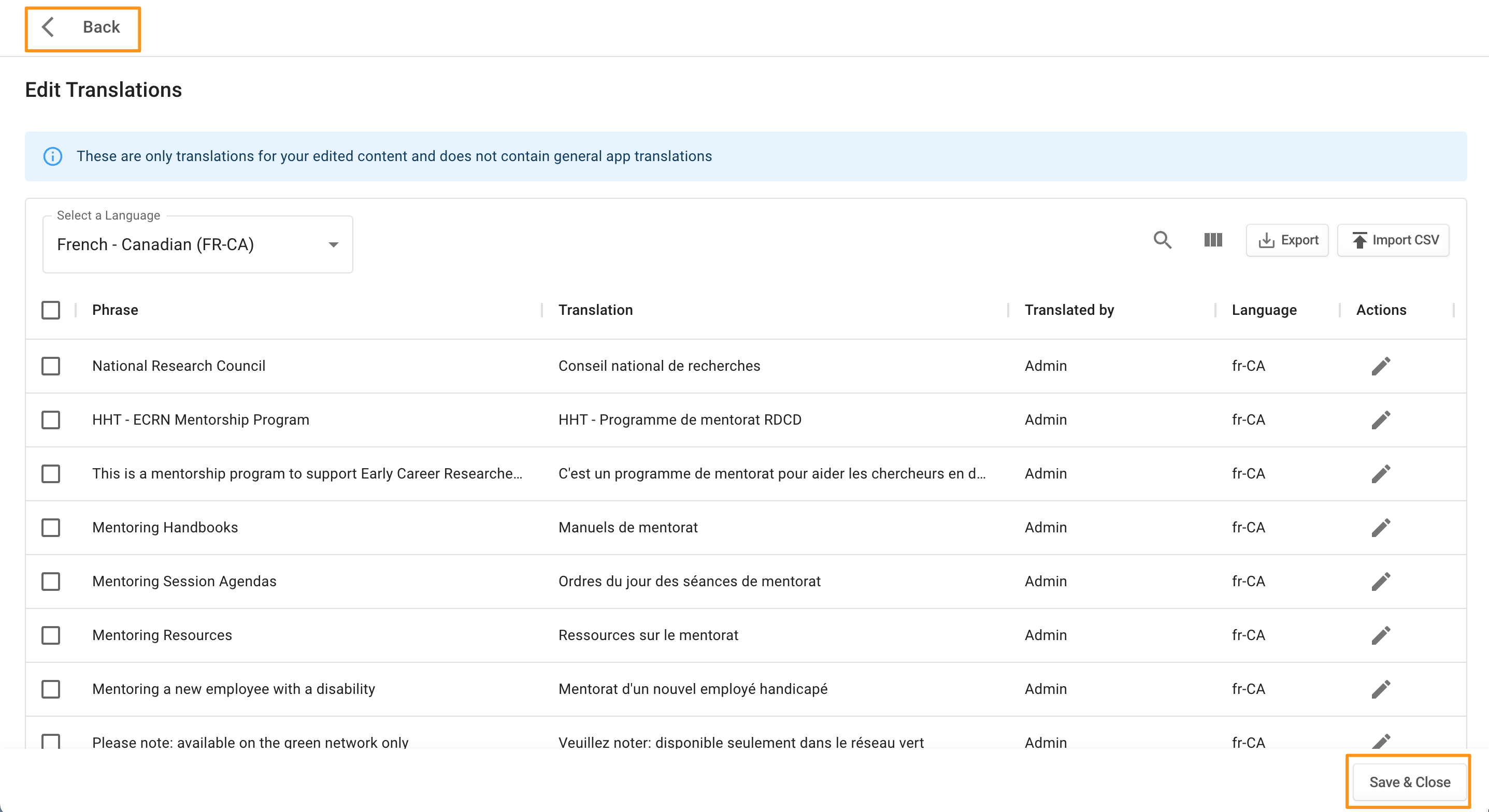Select 'Ressources sur le mentorat' cell
The height and width of the screenshot is (812, 1489).
(x=648, y=635)
